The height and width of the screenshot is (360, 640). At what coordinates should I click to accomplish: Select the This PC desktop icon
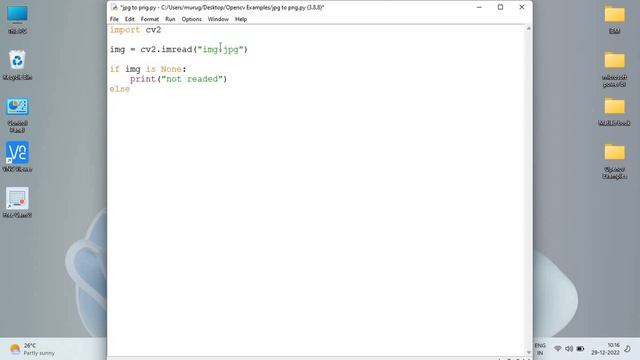tap(17, 19)
